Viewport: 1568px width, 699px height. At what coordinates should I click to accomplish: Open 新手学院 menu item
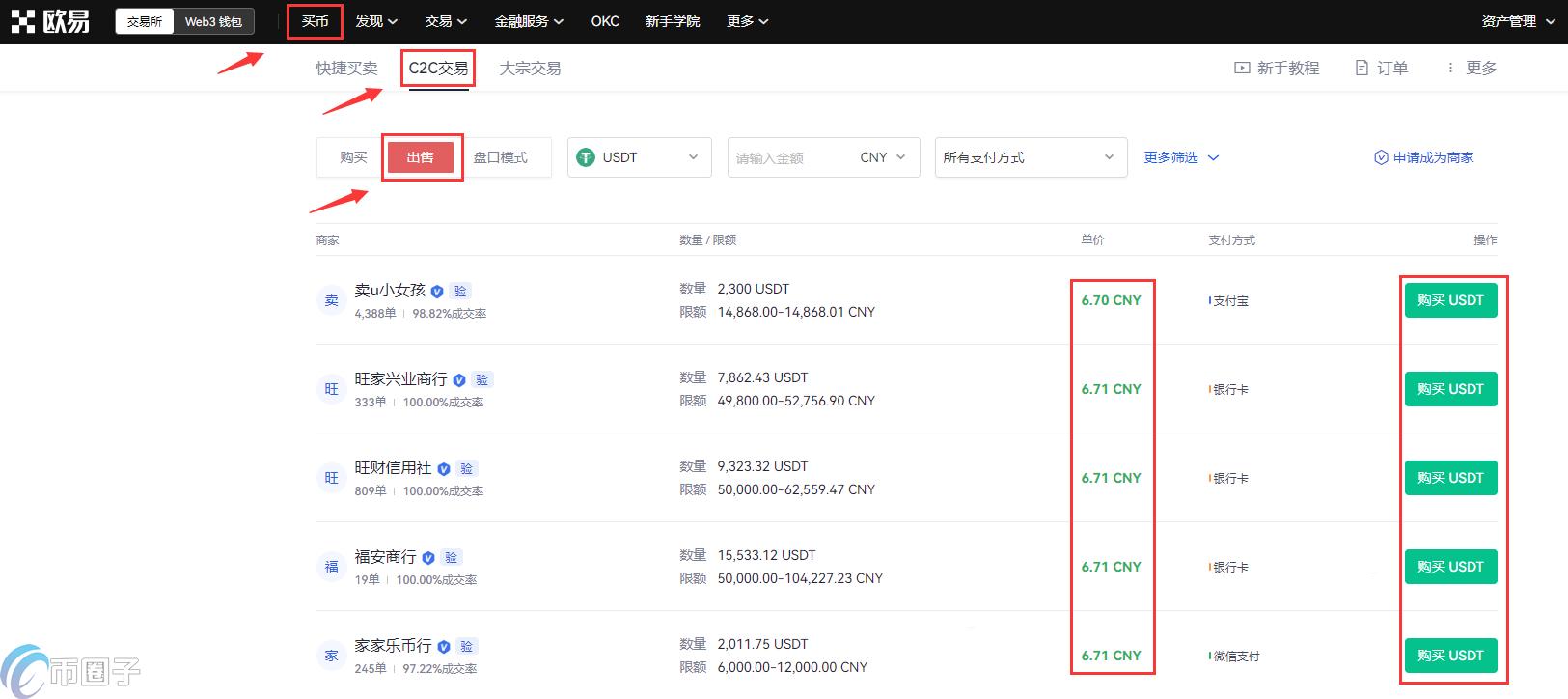pos(673,21)
